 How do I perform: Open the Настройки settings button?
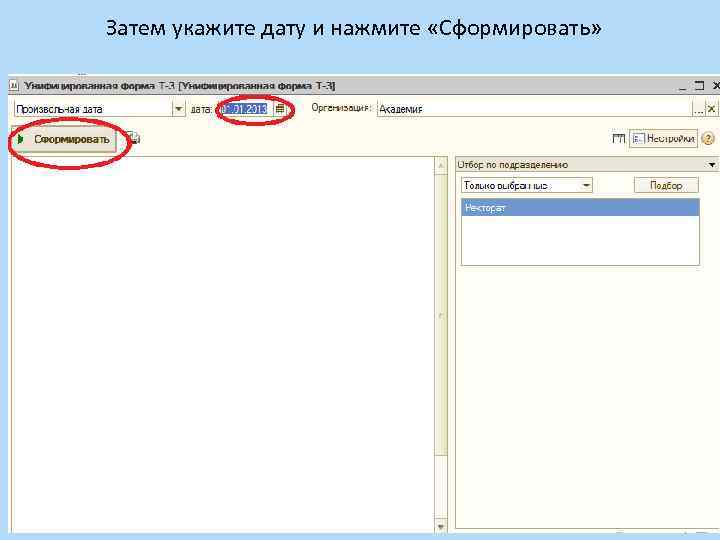coord(663,138)
